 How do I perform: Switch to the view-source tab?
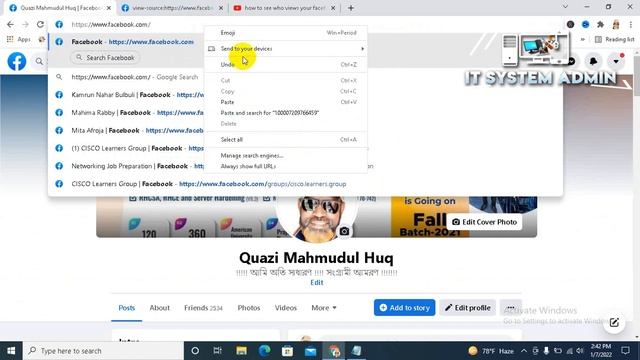[x=172, y=8]
